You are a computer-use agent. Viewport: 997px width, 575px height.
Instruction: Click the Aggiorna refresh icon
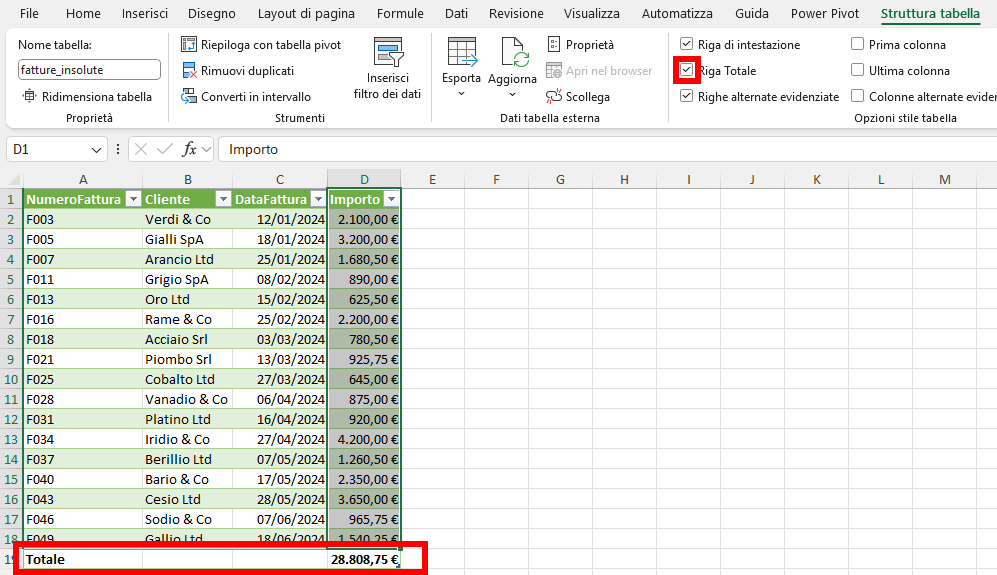pyautogui.click(x=514, y=54)
